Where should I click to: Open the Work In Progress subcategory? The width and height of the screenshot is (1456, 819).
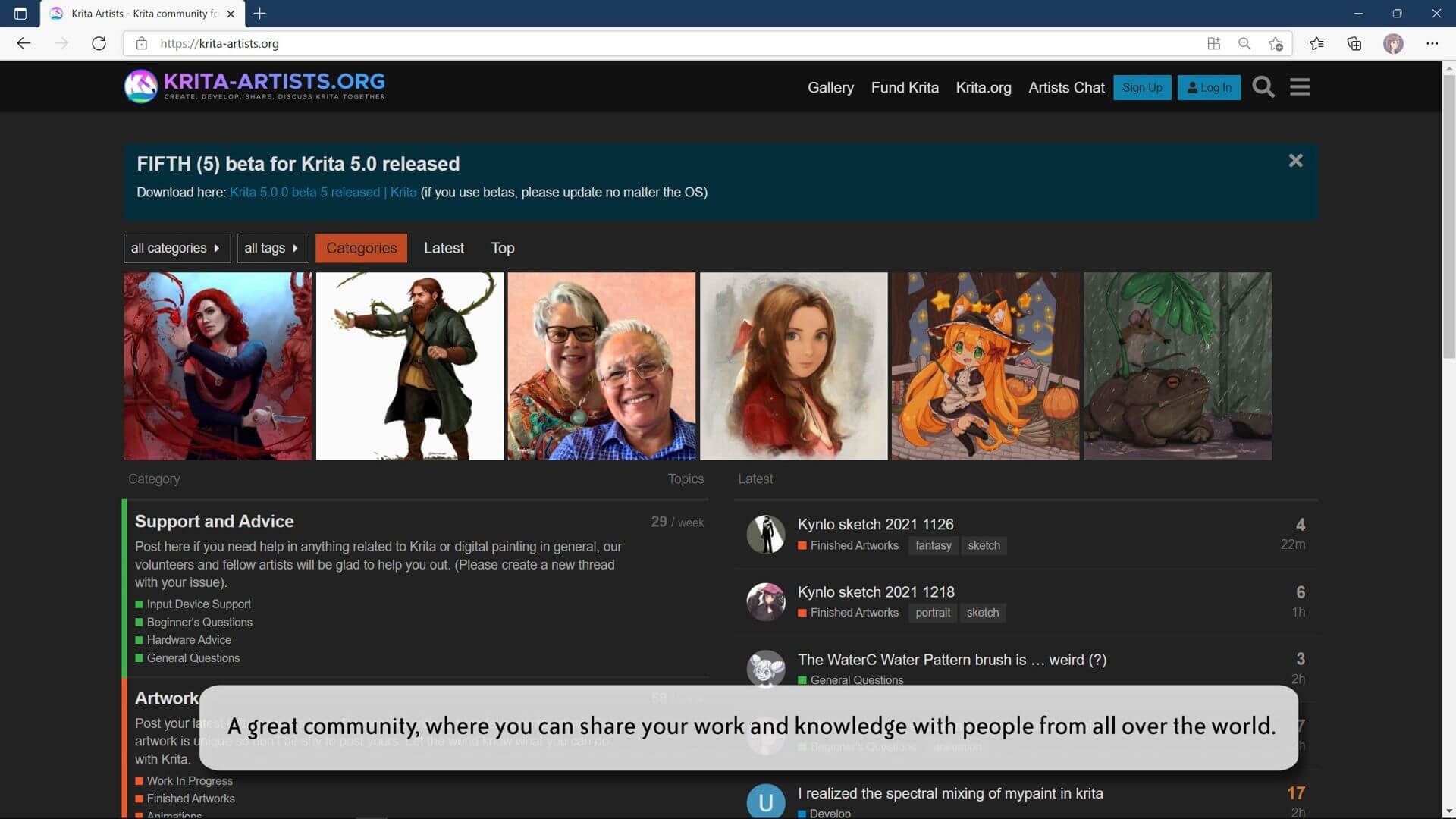[190, 780]
